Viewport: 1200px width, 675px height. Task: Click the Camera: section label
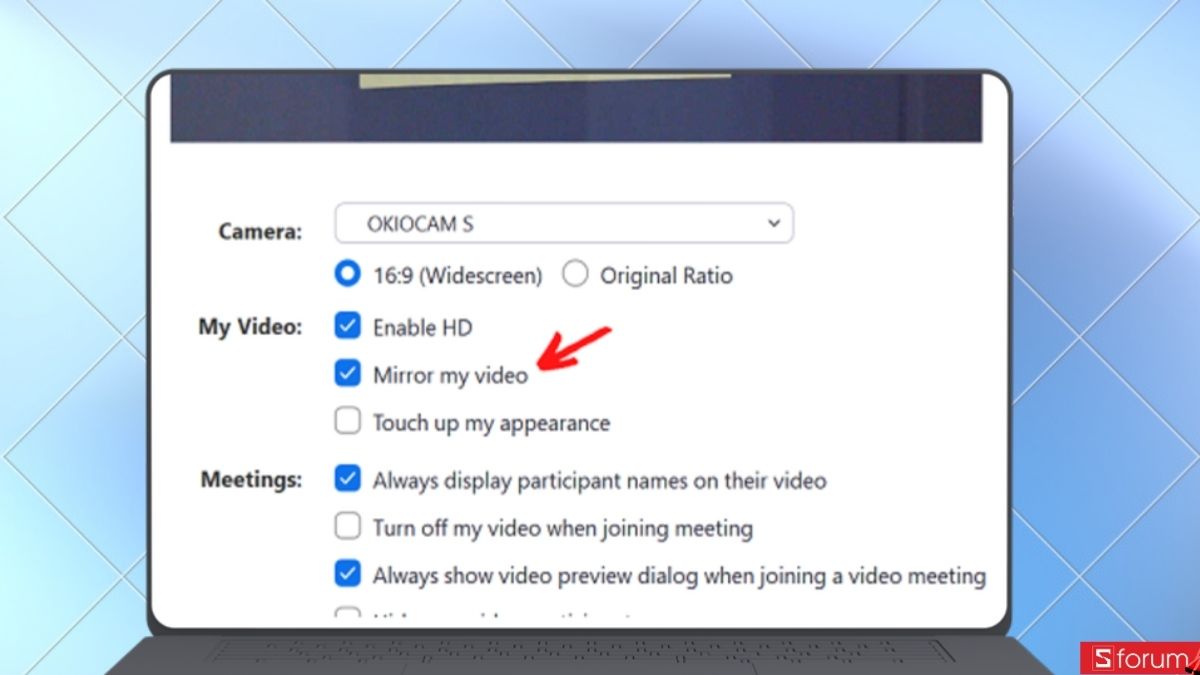click(x=260, y=232)
